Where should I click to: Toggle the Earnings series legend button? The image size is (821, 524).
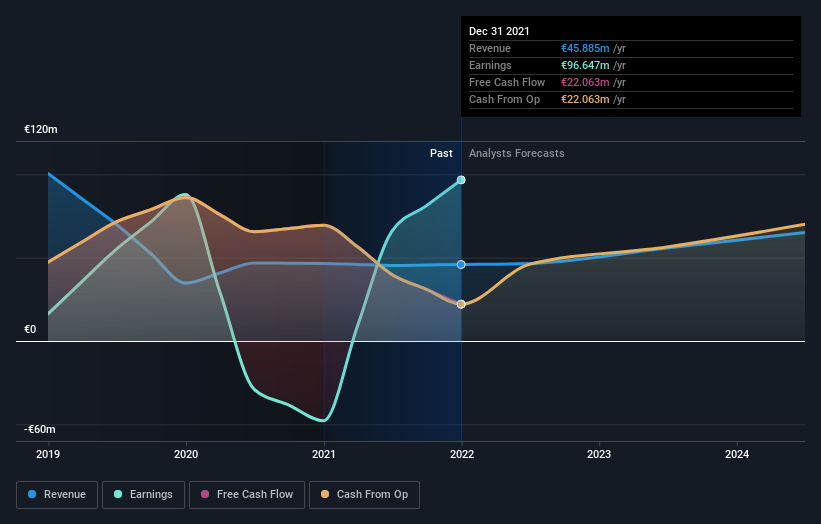[143, 495]
